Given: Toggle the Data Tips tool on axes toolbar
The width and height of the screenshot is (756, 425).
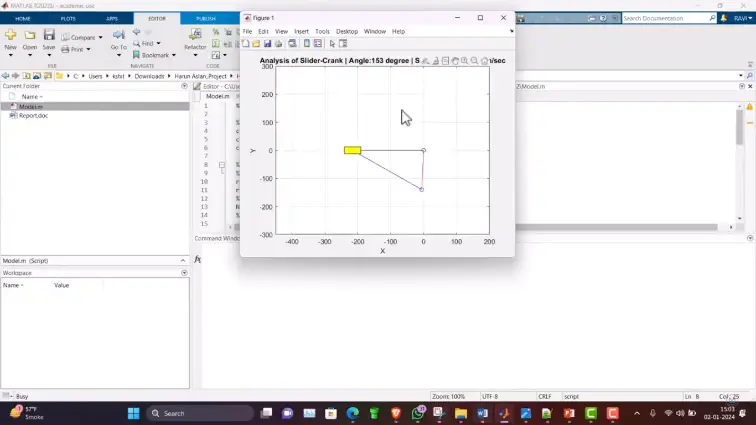Looking at the screenshot, I should click(x=446, y=61).
